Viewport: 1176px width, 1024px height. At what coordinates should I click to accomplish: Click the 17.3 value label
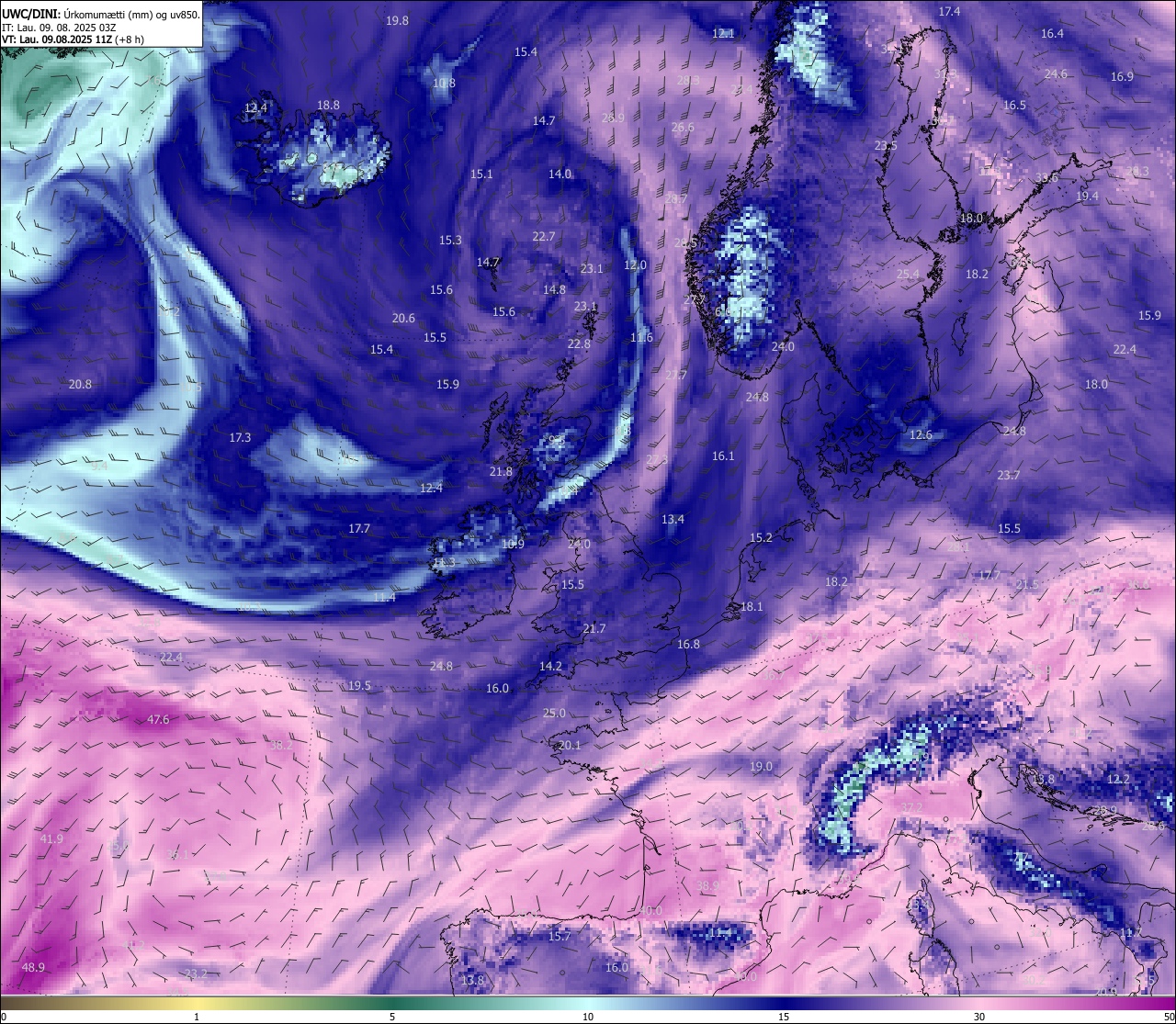pos(240,437)
